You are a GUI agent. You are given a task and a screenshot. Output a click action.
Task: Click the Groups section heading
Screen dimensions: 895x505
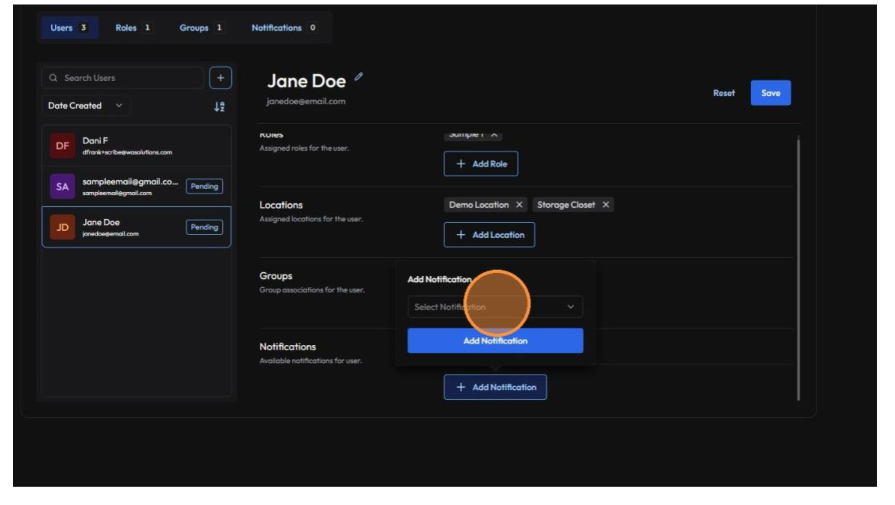pyautogui.click(x=276, y=276)
